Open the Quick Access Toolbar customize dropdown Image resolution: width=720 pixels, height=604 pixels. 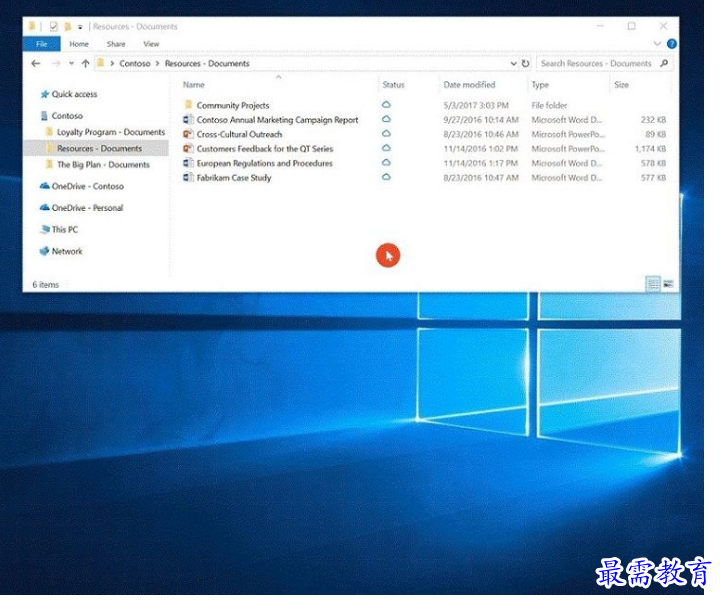tap(80, 27)
